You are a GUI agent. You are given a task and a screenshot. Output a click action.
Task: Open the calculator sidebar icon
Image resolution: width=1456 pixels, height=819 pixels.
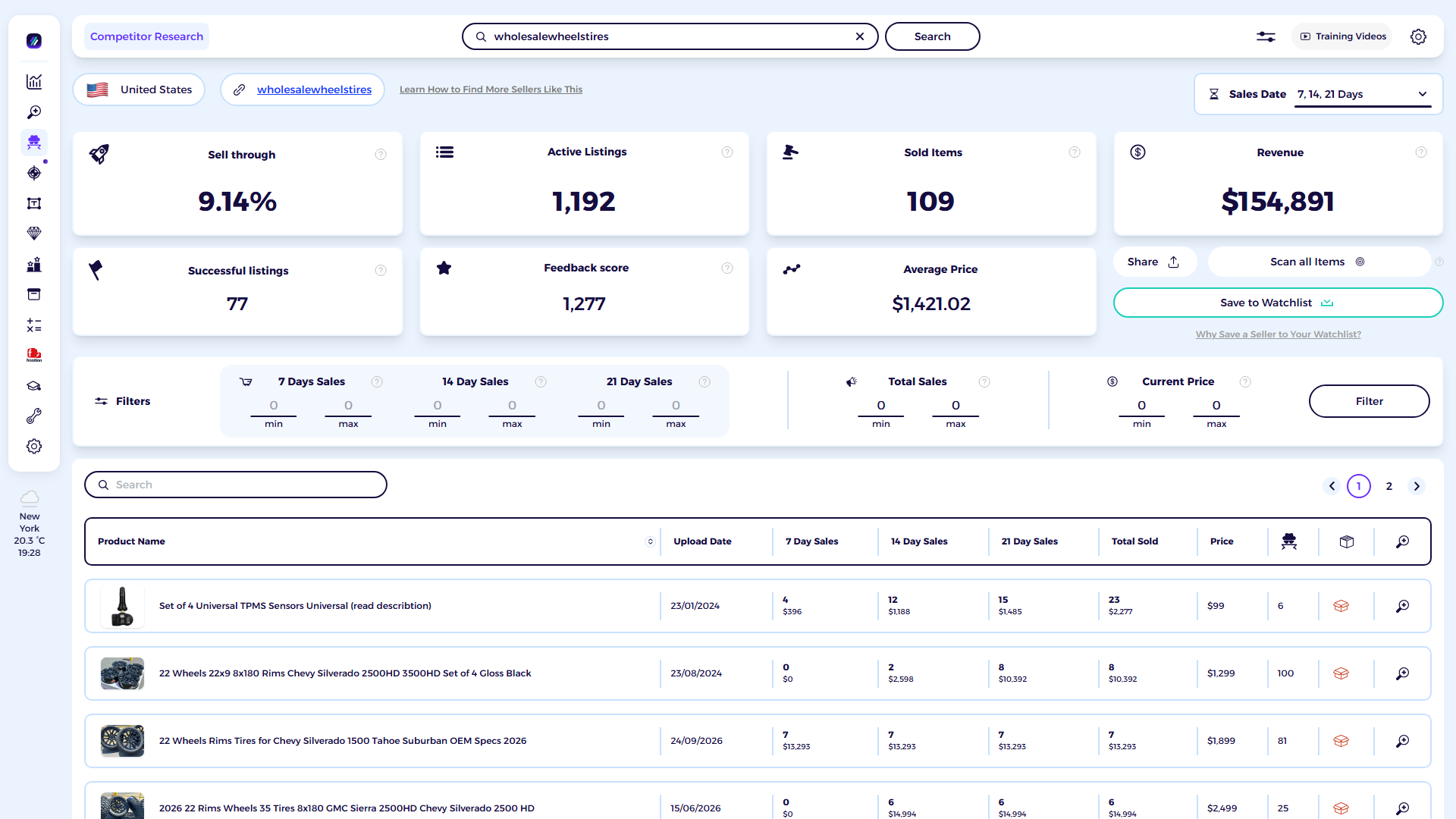[34, 325]
